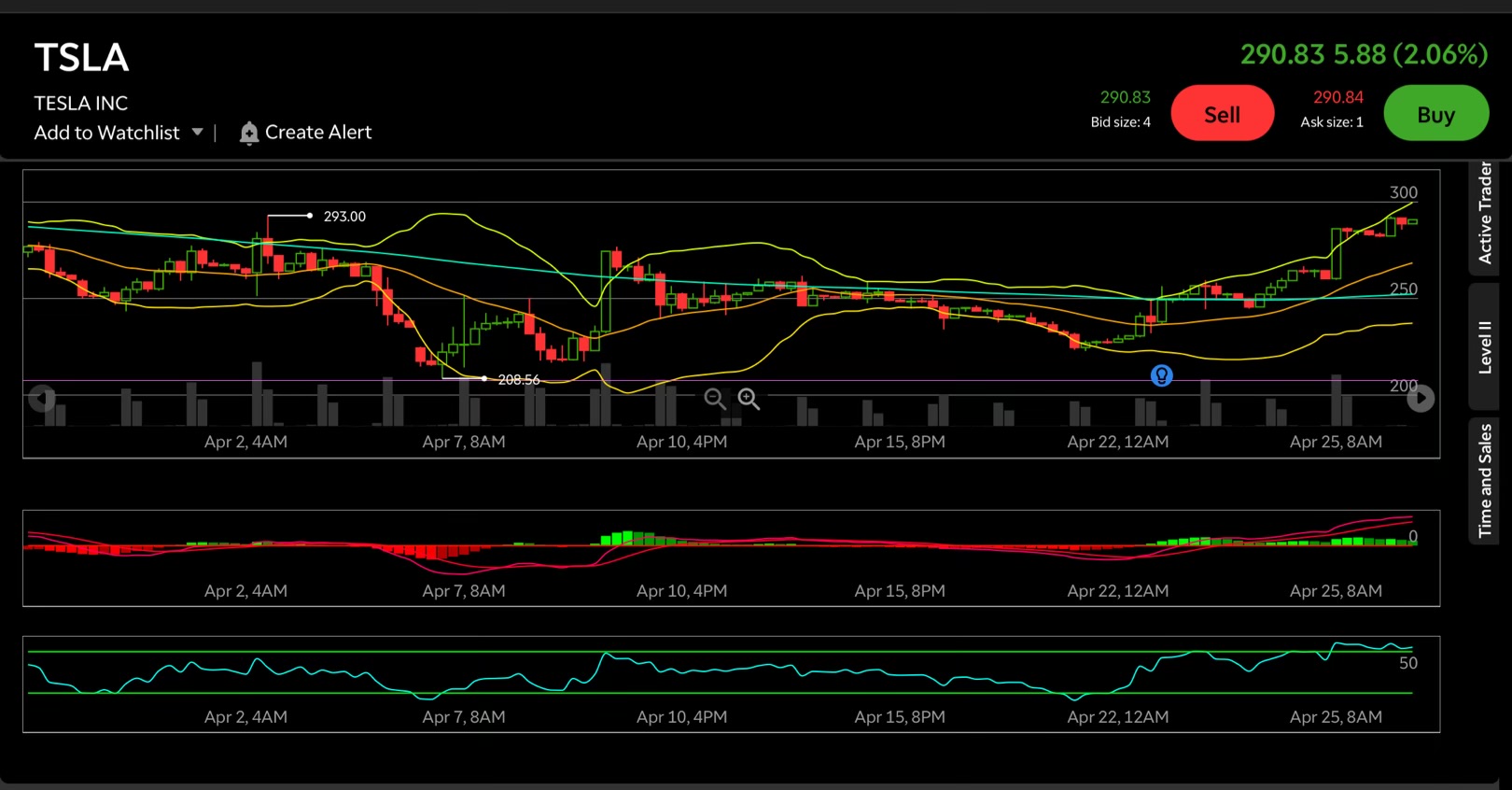Click the Ask size: 1 label

pyautogui.click(x=1332, y=122)
